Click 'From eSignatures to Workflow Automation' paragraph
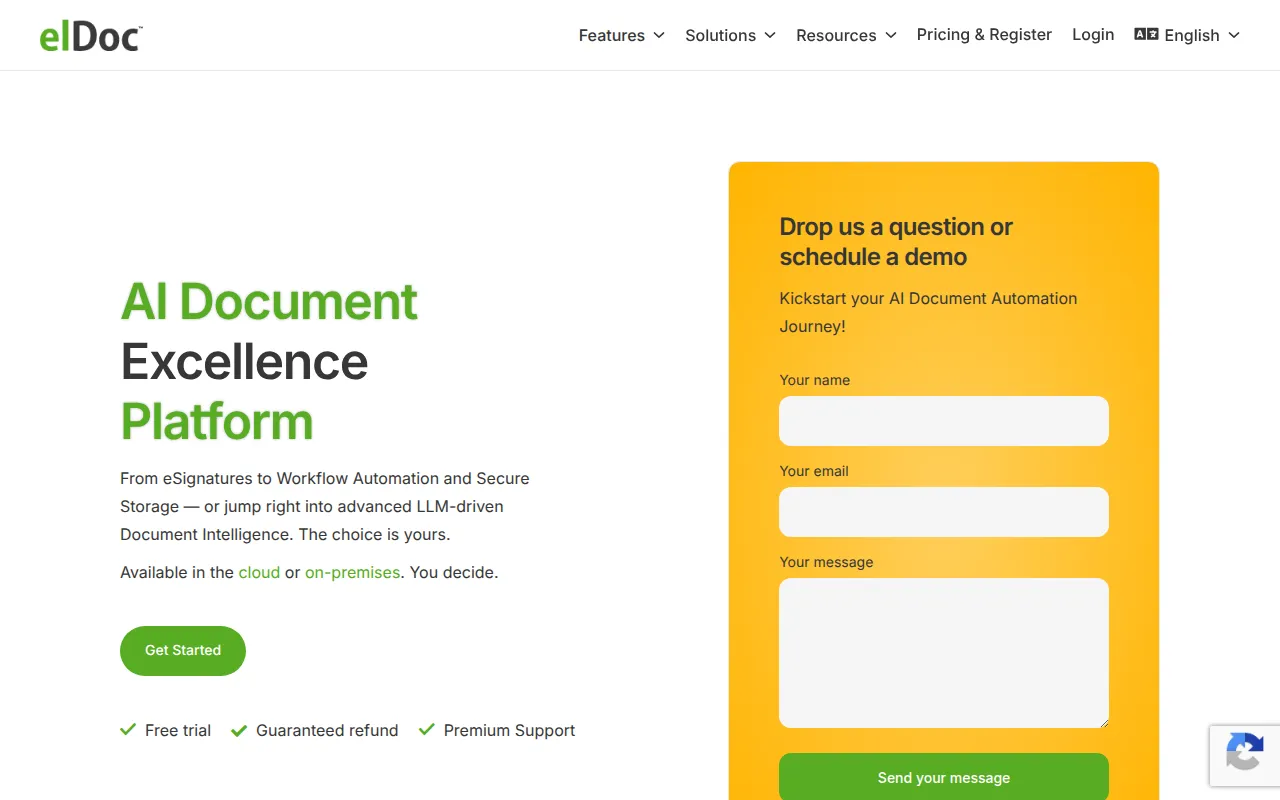1280x800 pixels. click(325, 507)
